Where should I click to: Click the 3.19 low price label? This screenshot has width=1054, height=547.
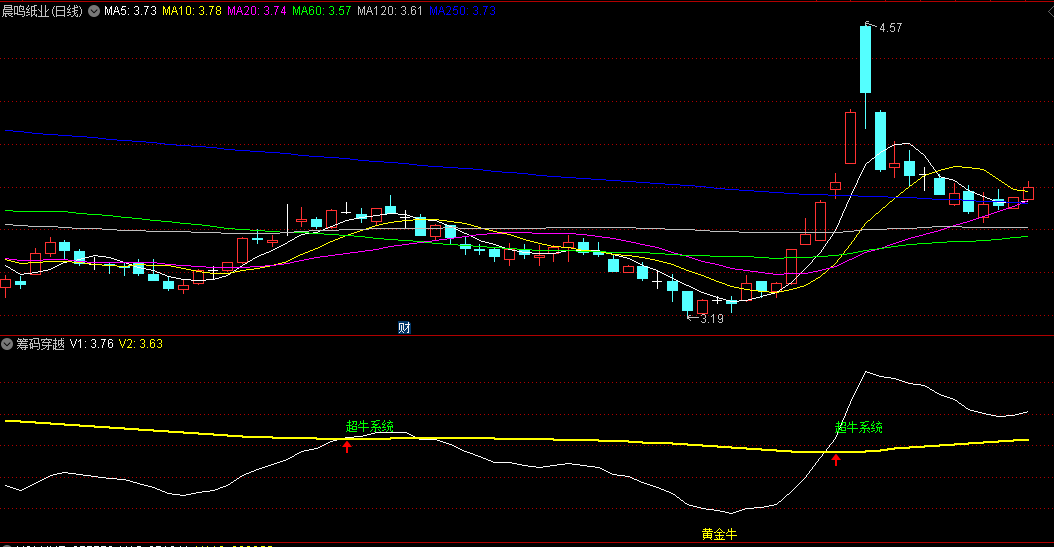(712, 319)
